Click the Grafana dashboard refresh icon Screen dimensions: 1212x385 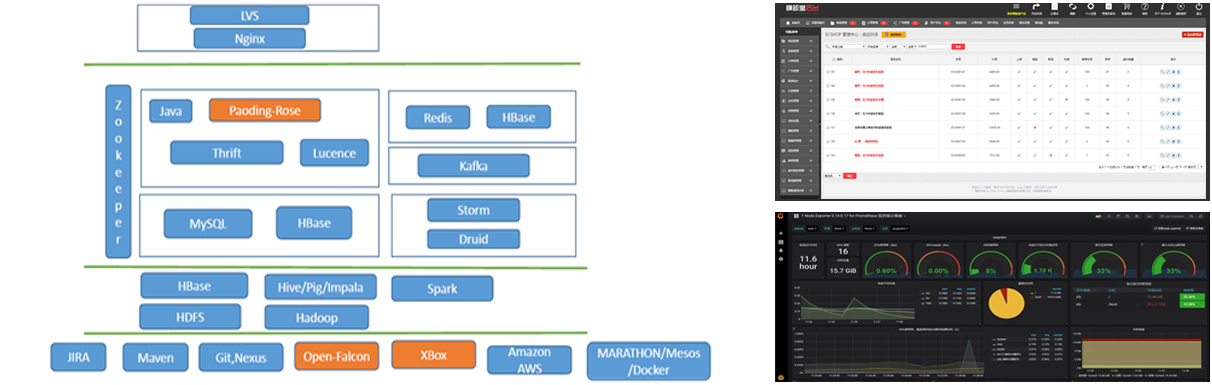[1200, 216]
